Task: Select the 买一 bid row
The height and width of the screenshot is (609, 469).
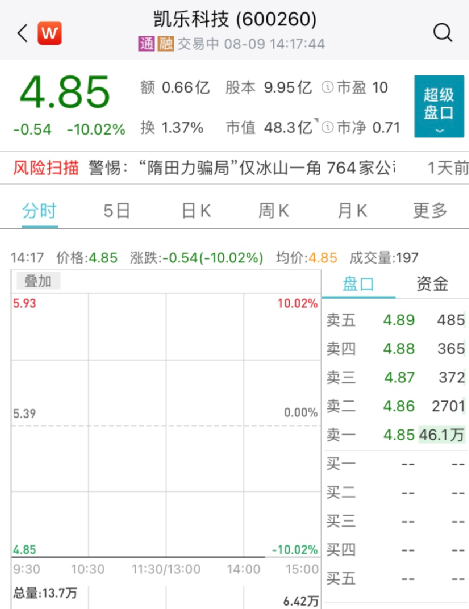Action: [396, 464]
